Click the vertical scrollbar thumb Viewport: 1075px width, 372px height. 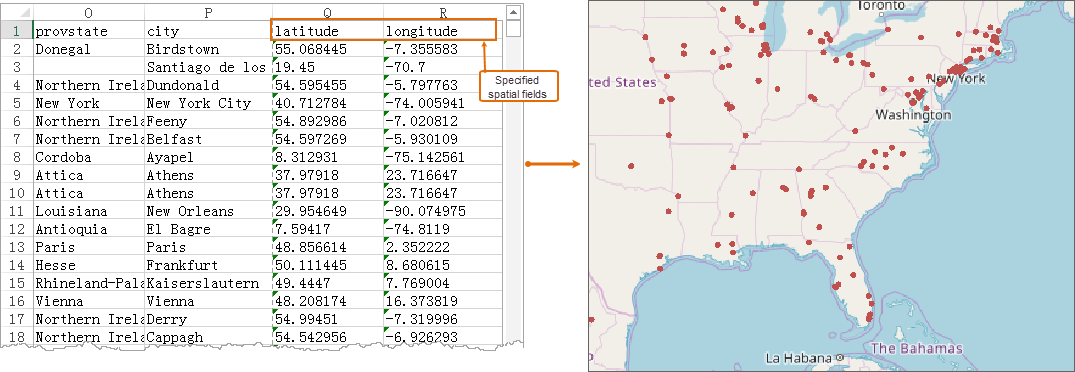(513, 28)
